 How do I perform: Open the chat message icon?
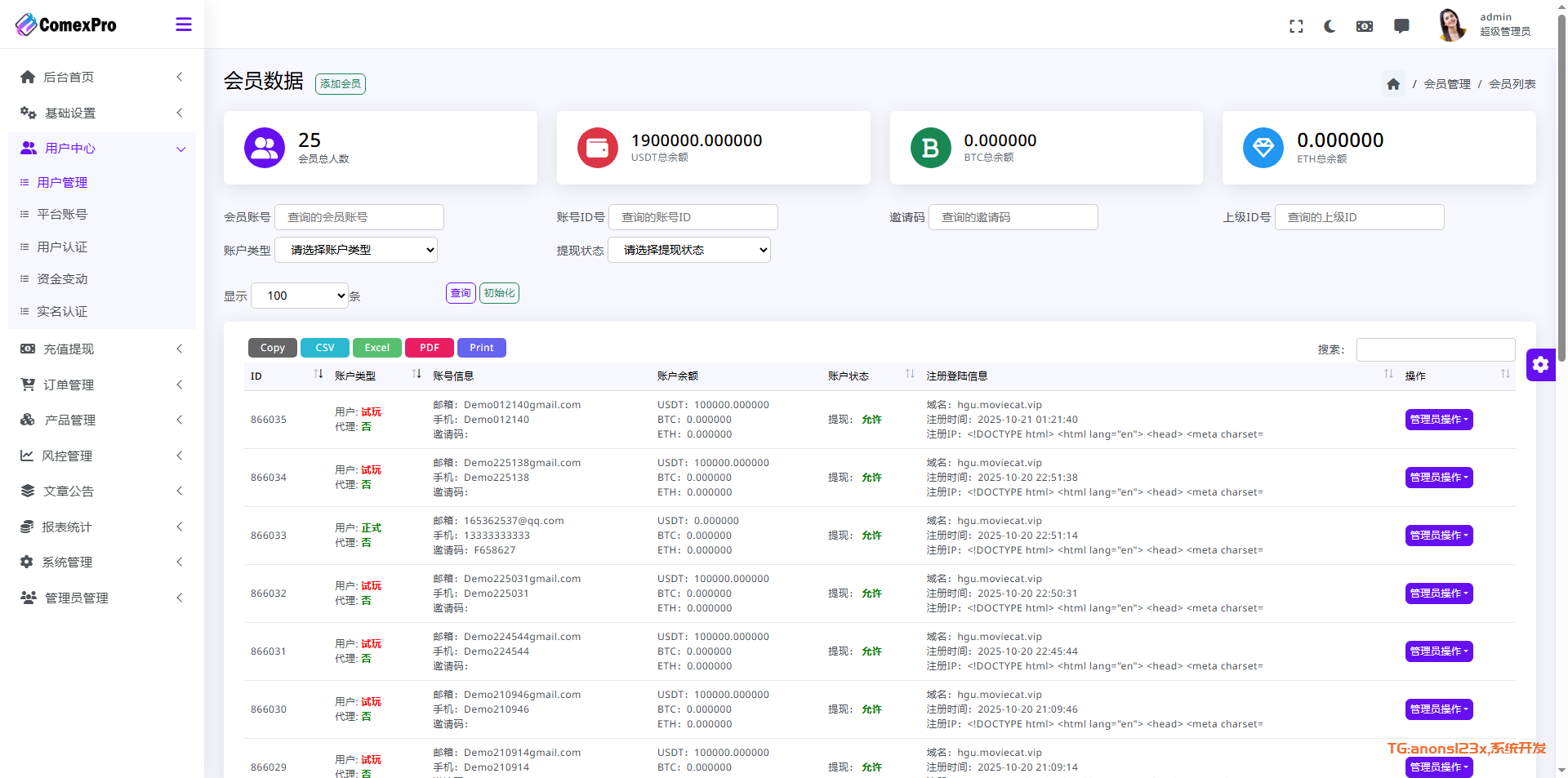[1401, 26]
